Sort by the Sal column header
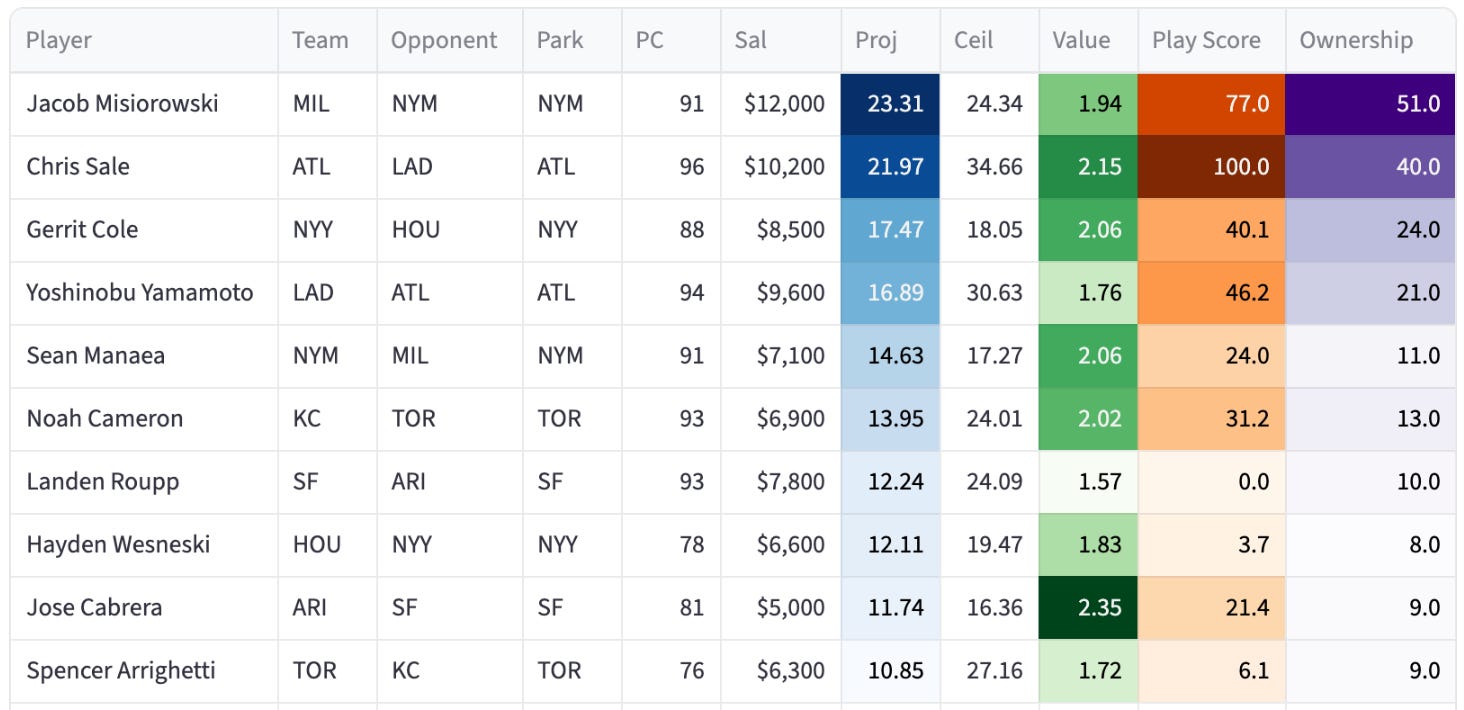 781,41
